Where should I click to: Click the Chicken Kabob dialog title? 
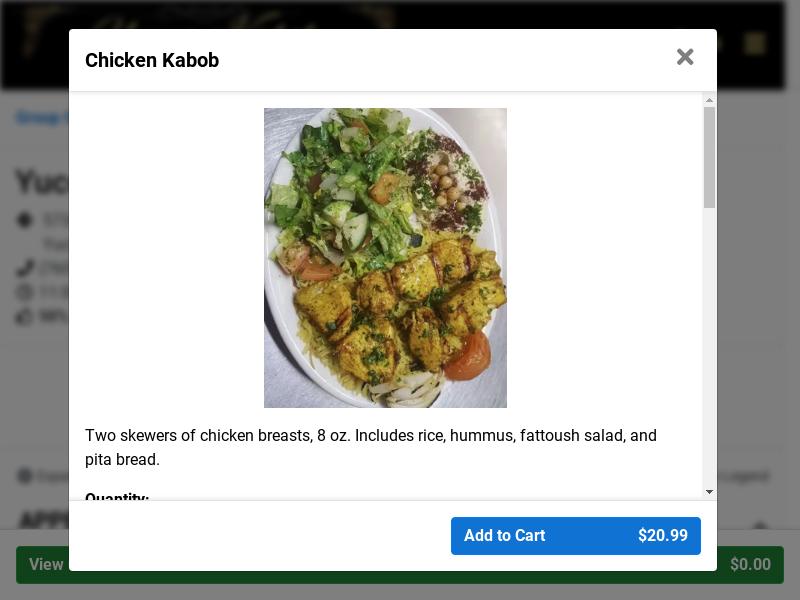152,60
